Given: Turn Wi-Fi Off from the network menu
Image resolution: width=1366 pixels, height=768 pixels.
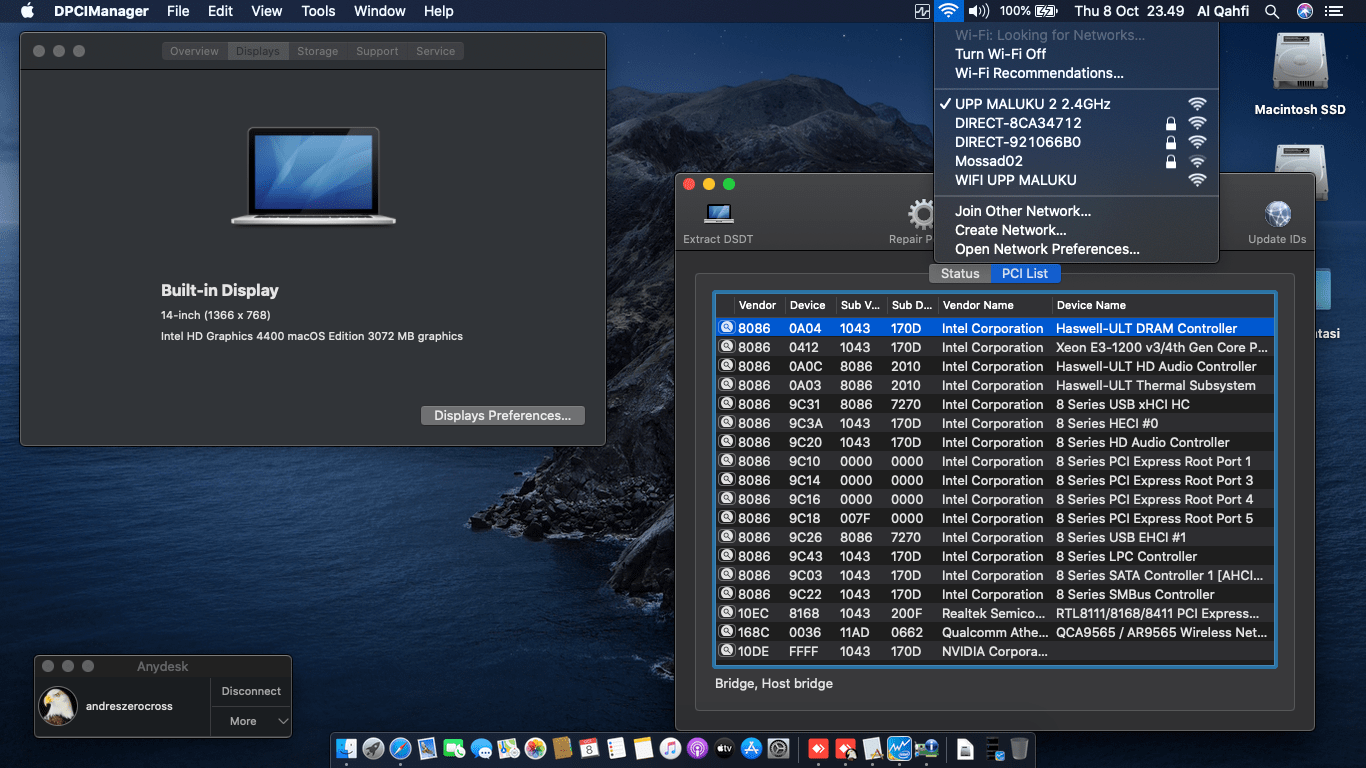Looking at the screenshot, I should coord(1003,55).
